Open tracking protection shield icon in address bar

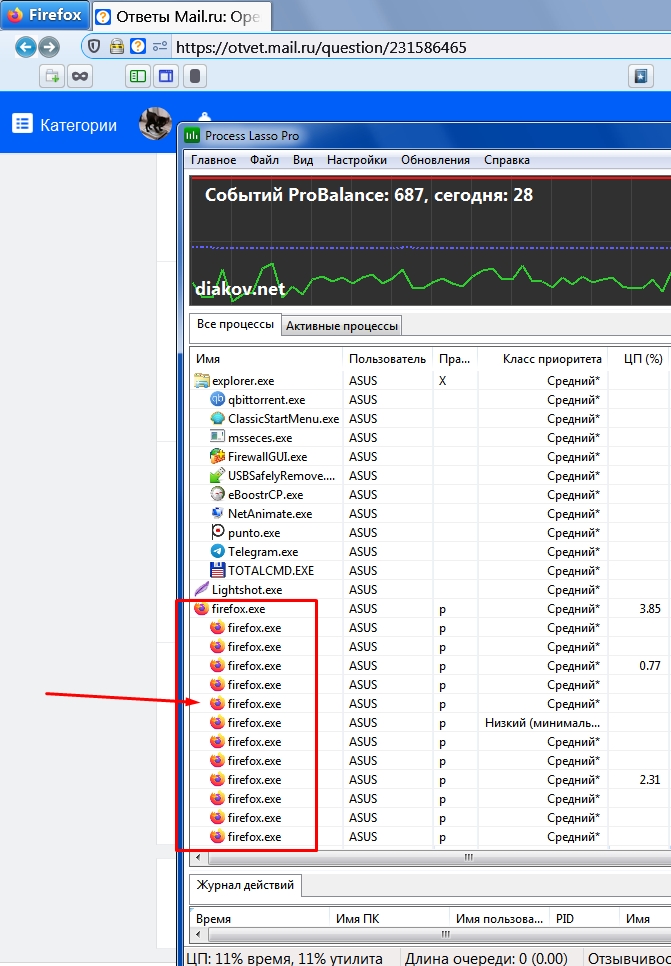94,46
